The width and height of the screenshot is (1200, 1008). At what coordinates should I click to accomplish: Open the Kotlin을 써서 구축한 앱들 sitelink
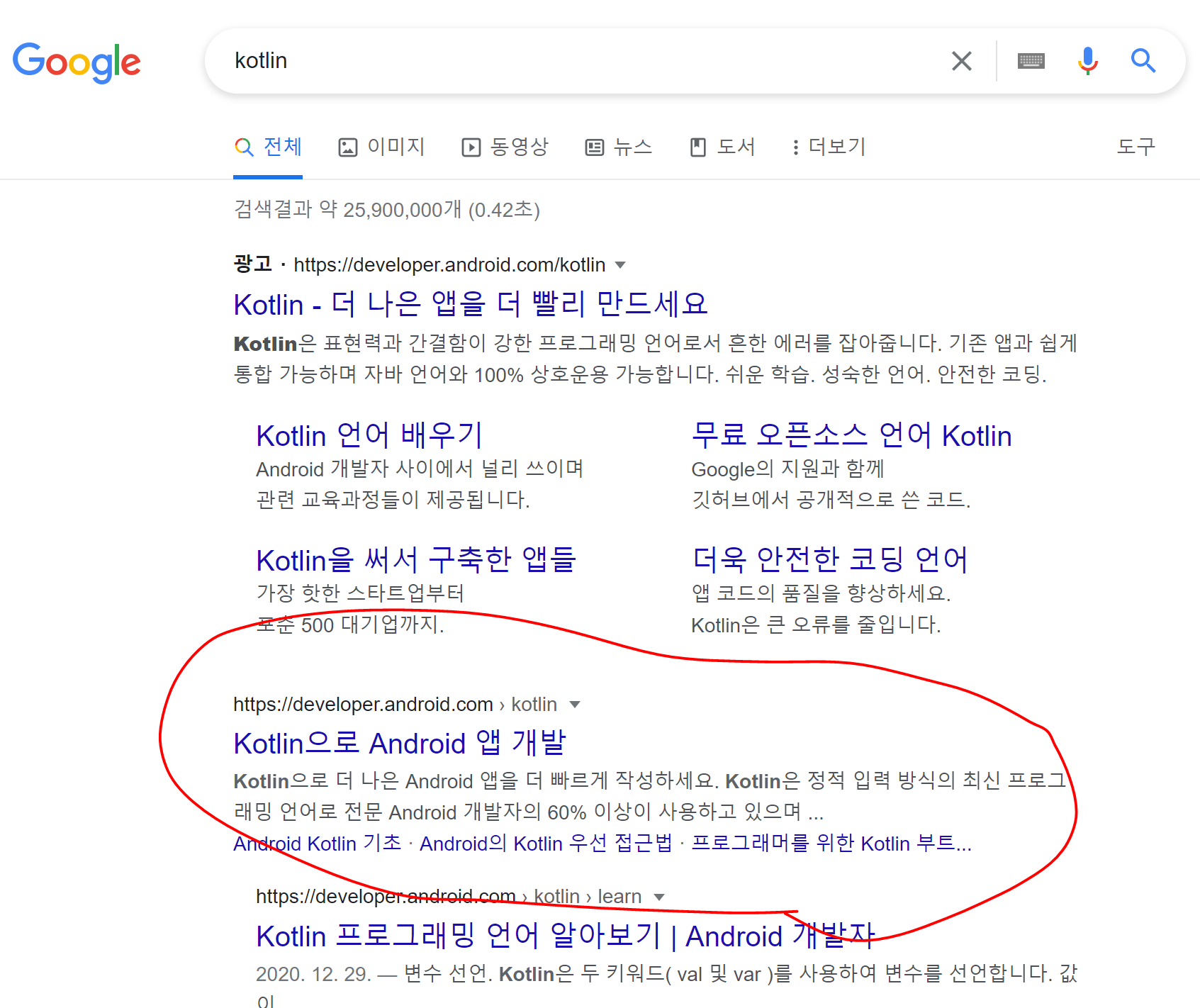416,560
